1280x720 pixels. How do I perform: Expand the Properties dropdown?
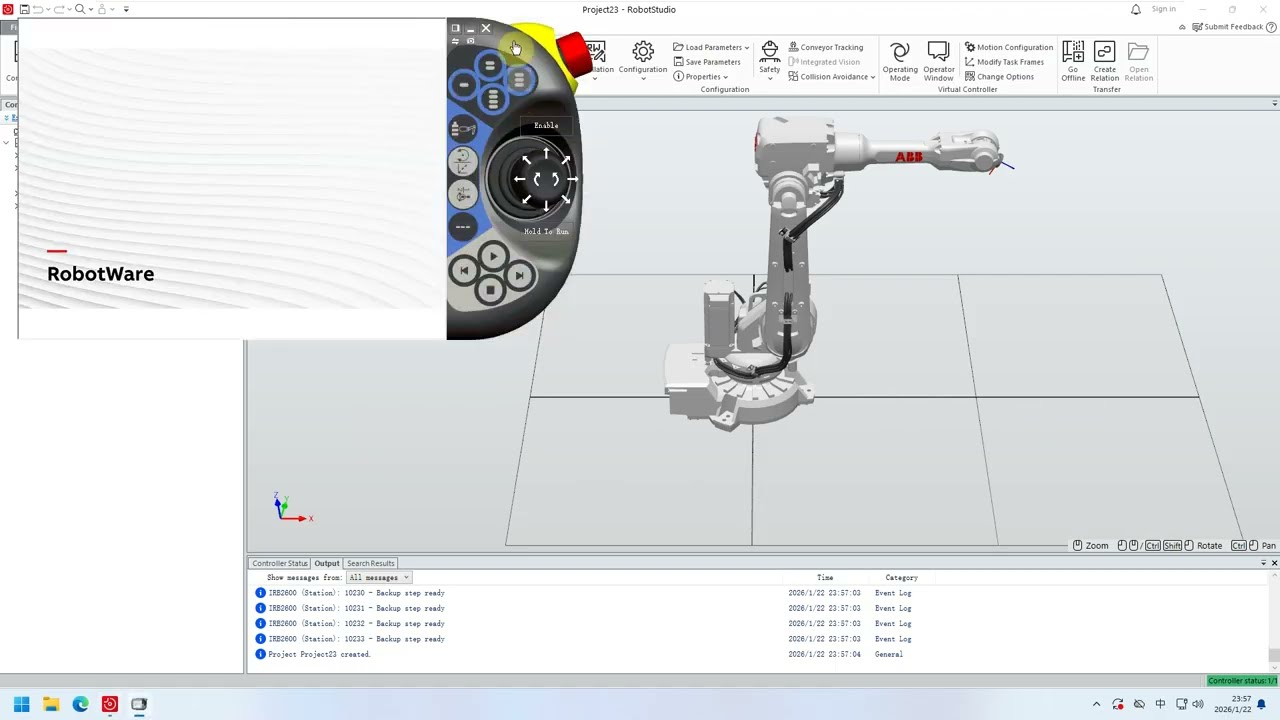coord(700,77)
